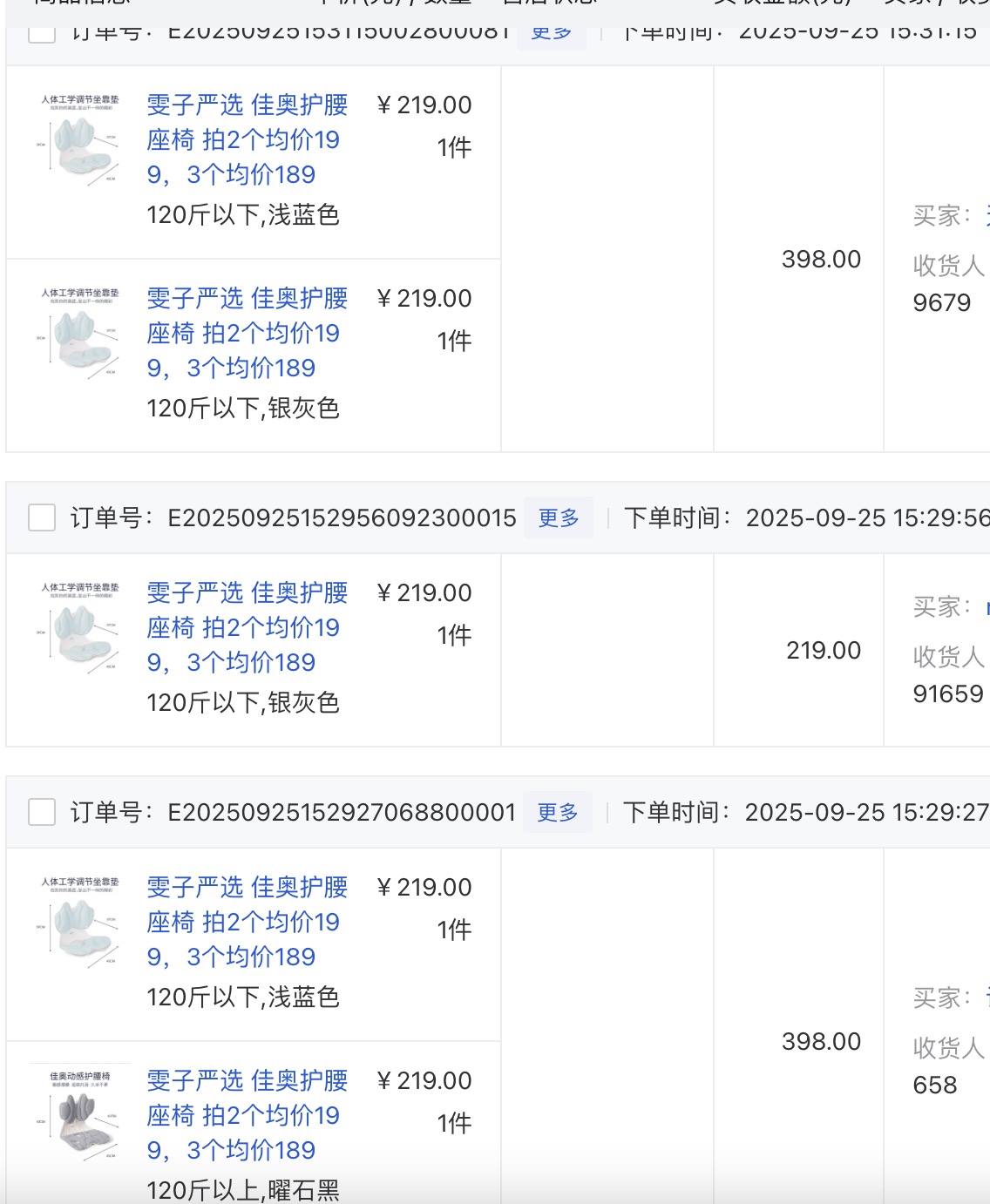
Task: Select the checkbox for order E2025092515292706880001
Action: click(42, 812)
